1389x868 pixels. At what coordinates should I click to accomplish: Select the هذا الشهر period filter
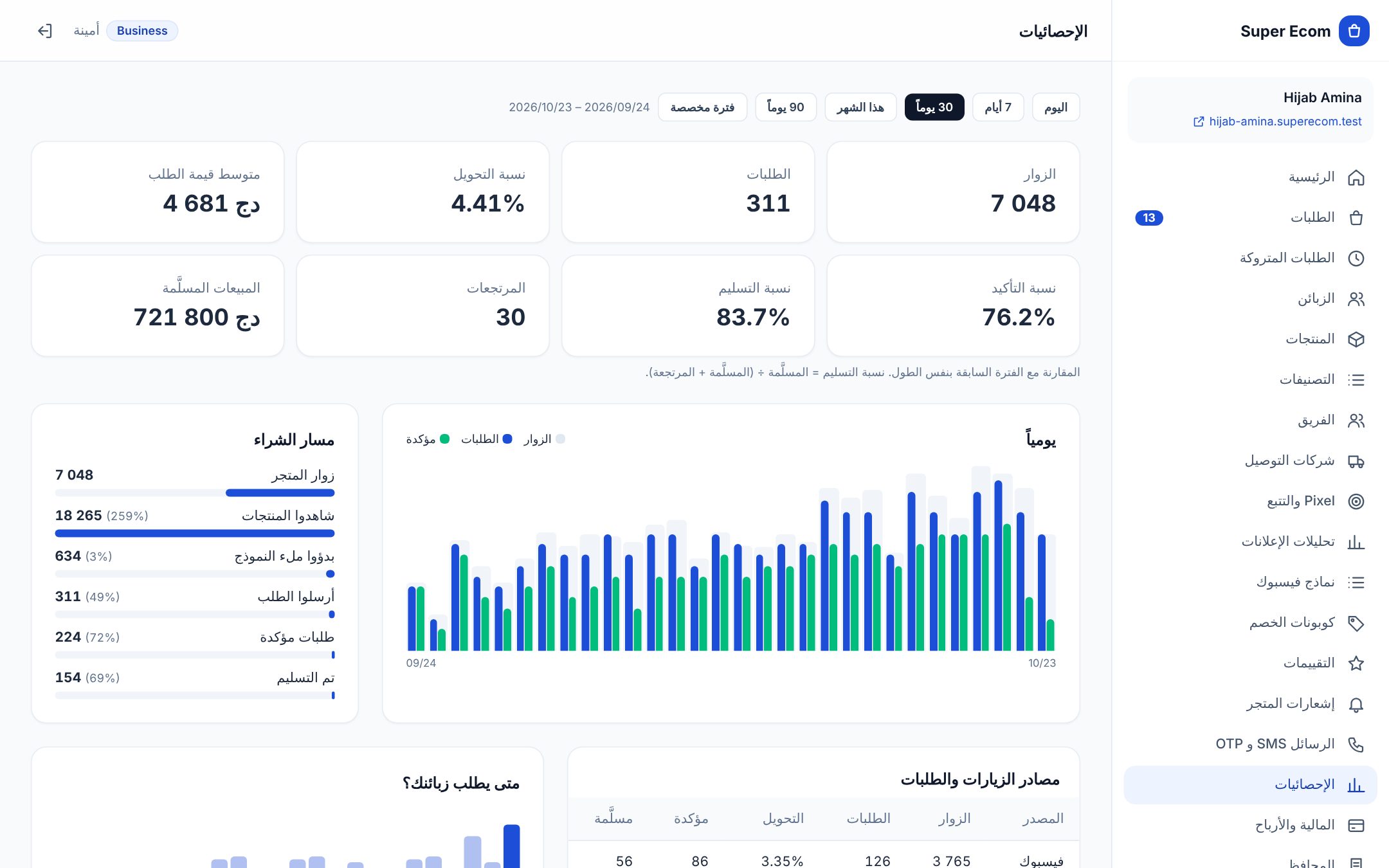(x=860, y=107)
